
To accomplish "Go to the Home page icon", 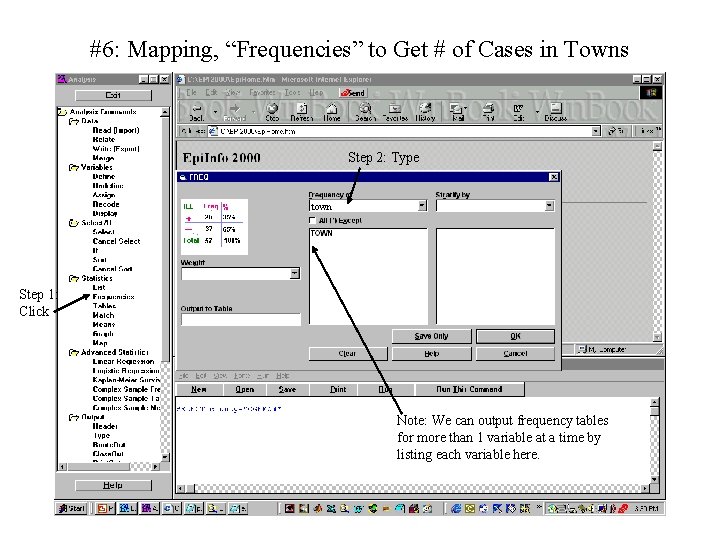I will click(332, 112).
